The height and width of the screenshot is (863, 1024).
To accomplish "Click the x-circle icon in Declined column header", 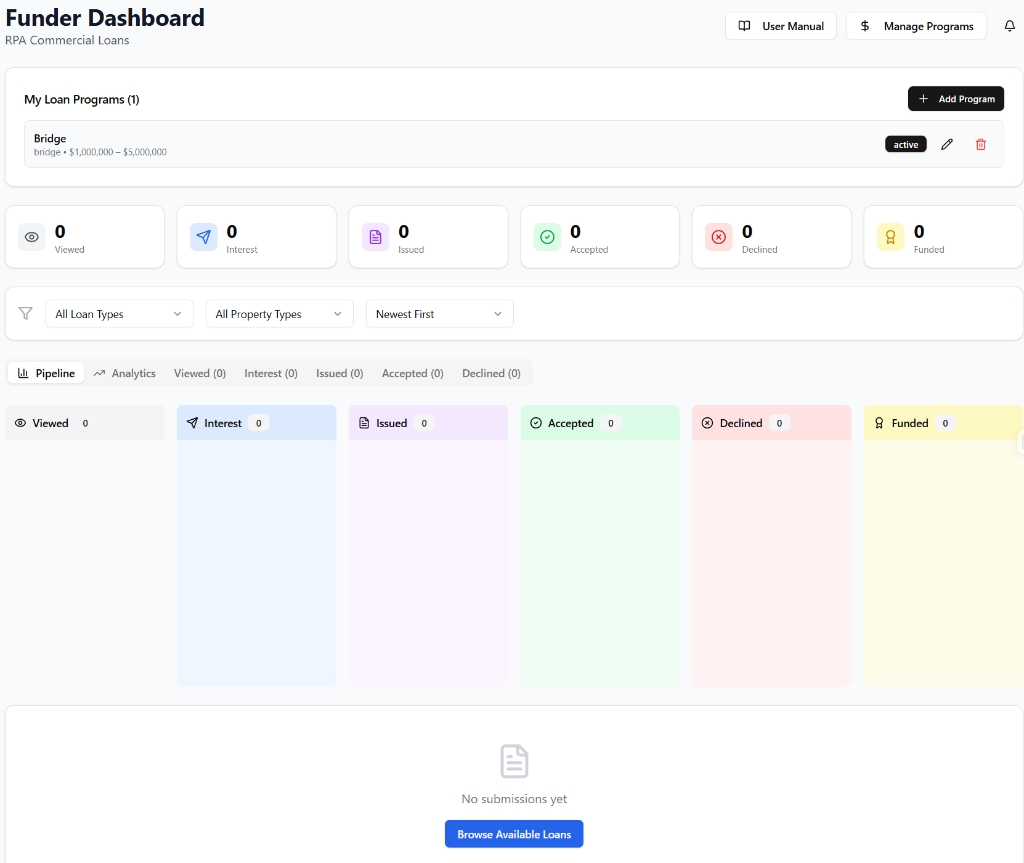I will tap(707, 423).
